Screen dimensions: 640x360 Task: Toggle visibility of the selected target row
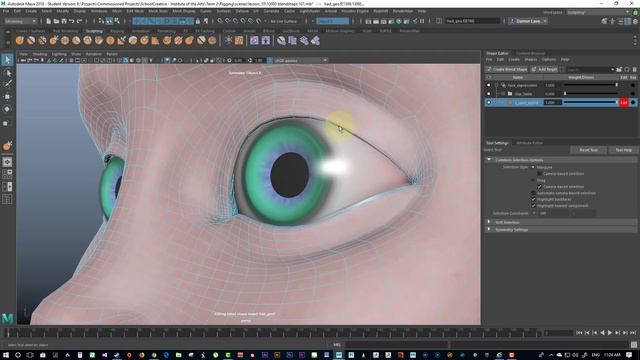pyautogui.click(x=489, y=102)
